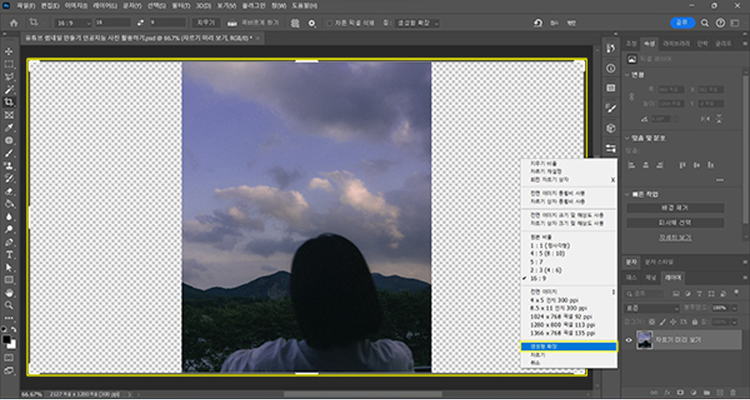Select the Dodge tool
Viewport: 750px width, 400px height.
pos(9,229)
